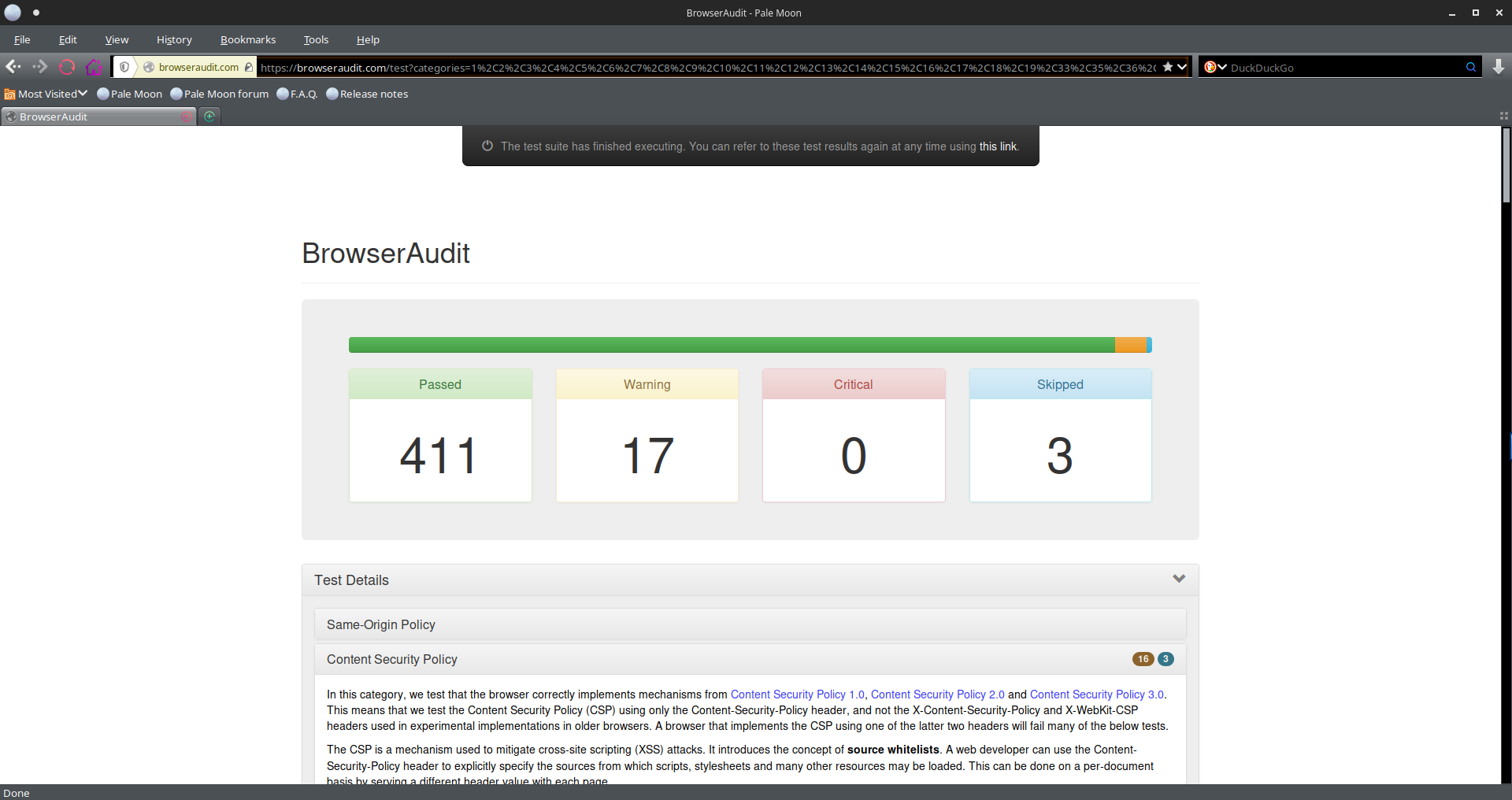Collapse the Content Security Policy section
Screen dimensions: 1512x800
point(750,659)
